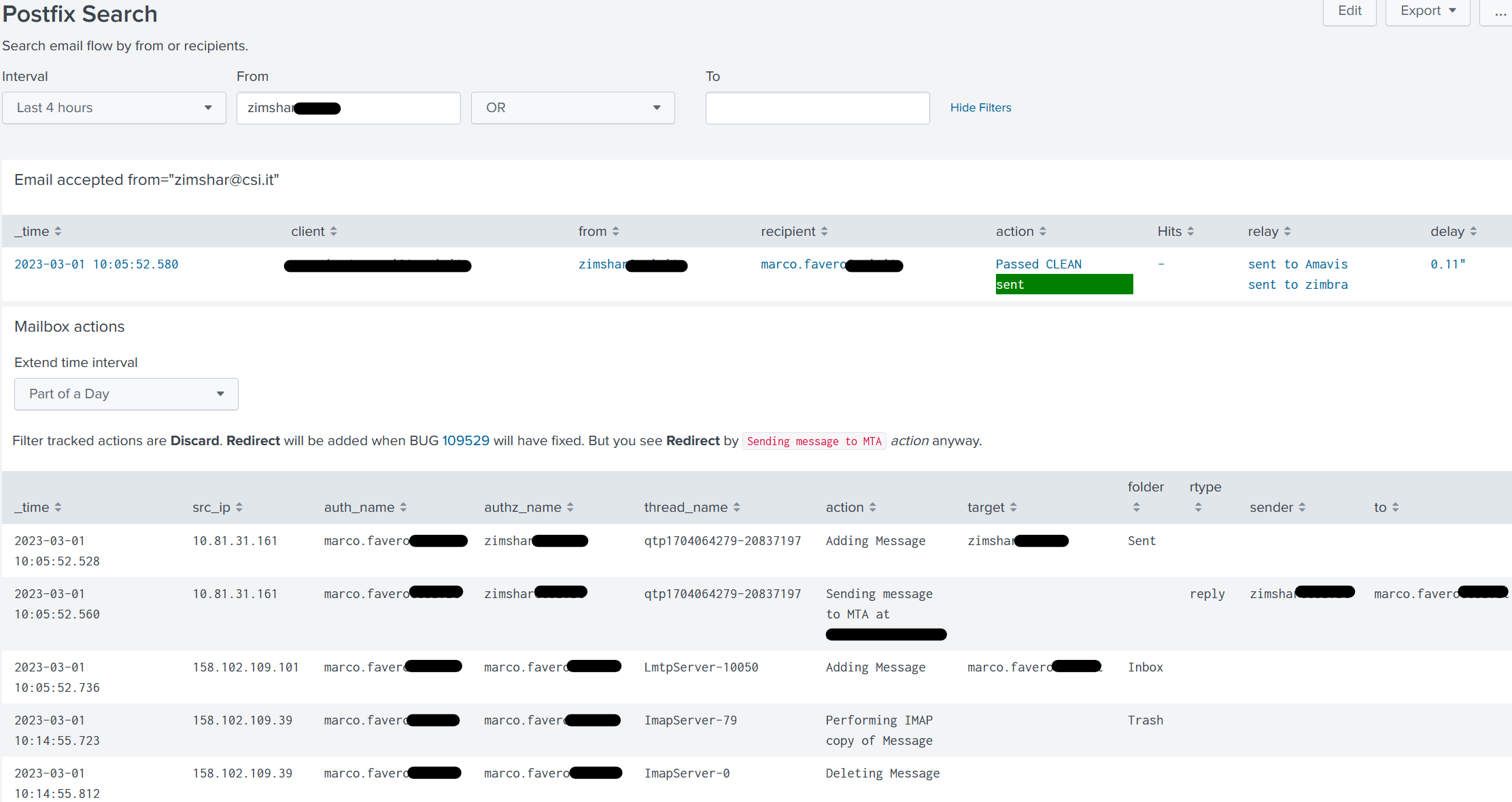Image resolution: width=1512 pixels, height=802 pixels.
Task: Select the src_ip 10.81.31.161 in Adding Message row
Action: point(235,541)
